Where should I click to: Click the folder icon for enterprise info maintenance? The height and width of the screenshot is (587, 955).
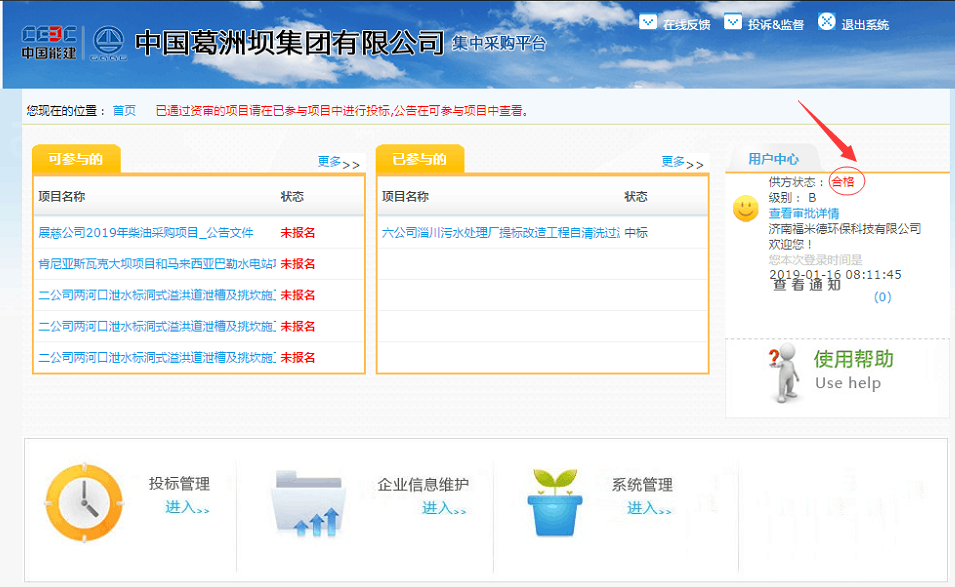point(308,503)
